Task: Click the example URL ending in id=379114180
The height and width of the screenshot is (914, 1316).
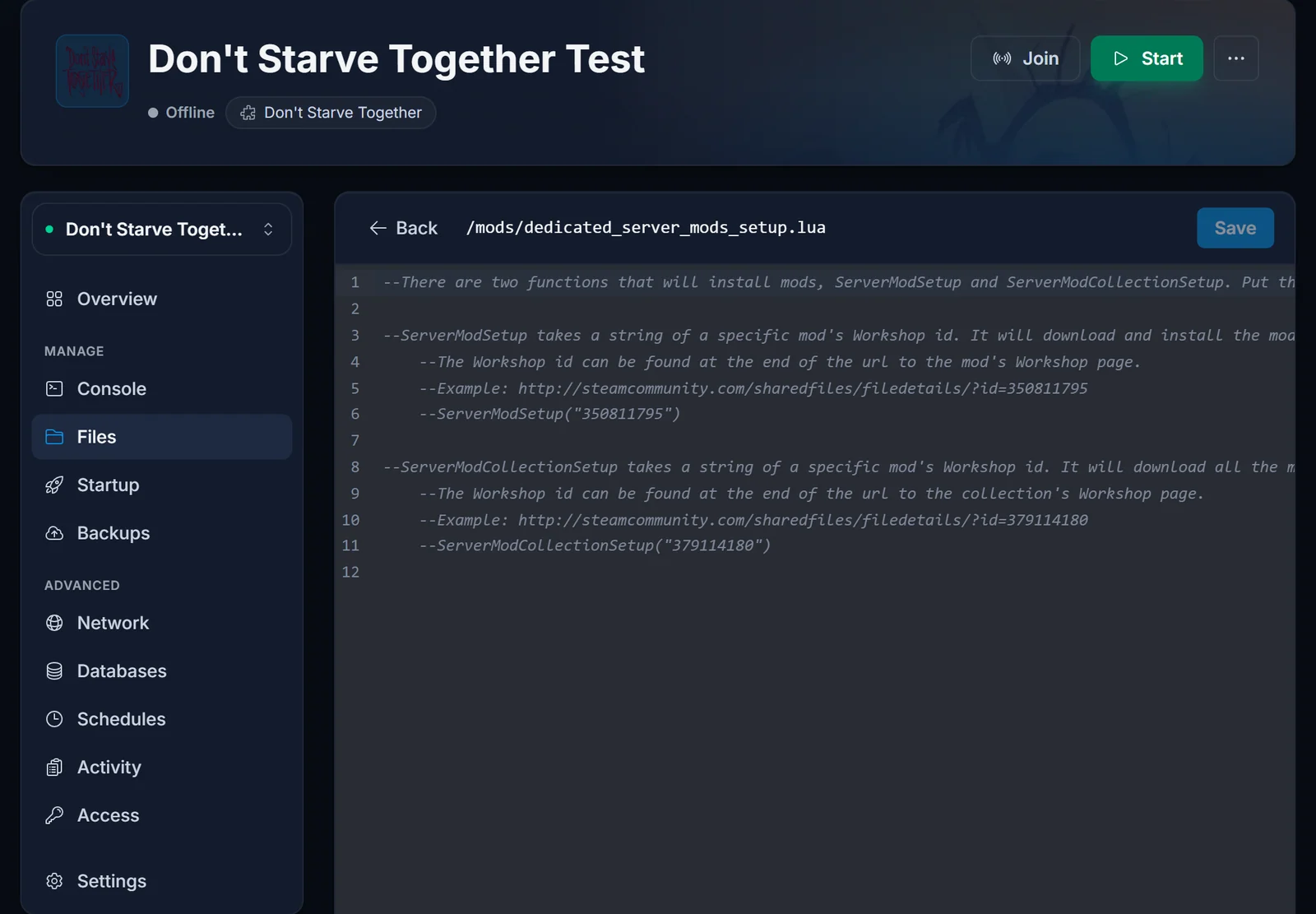Action: click(803, 520)
